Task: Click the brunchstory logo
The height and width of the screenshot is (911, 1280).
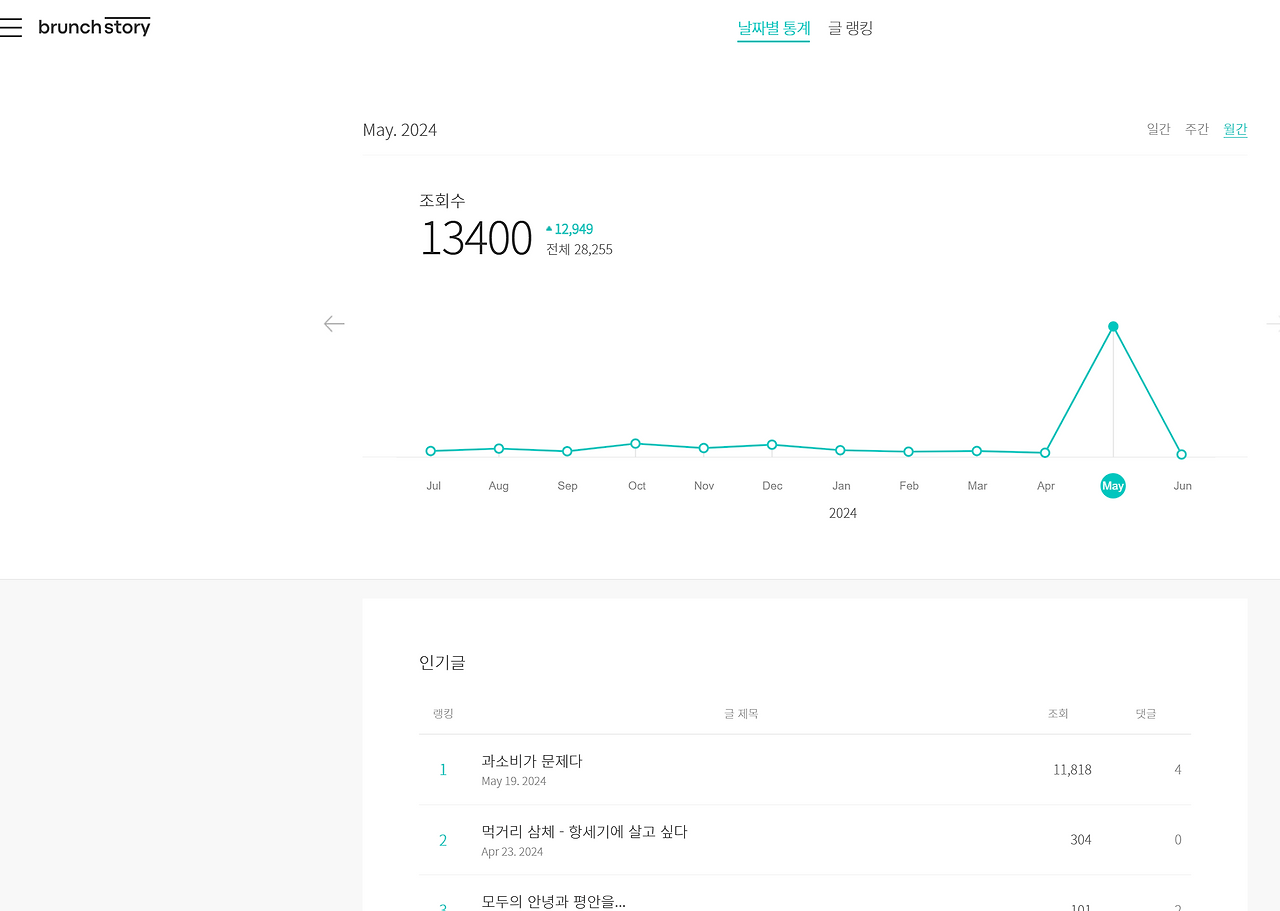Action: coord(95,27)
